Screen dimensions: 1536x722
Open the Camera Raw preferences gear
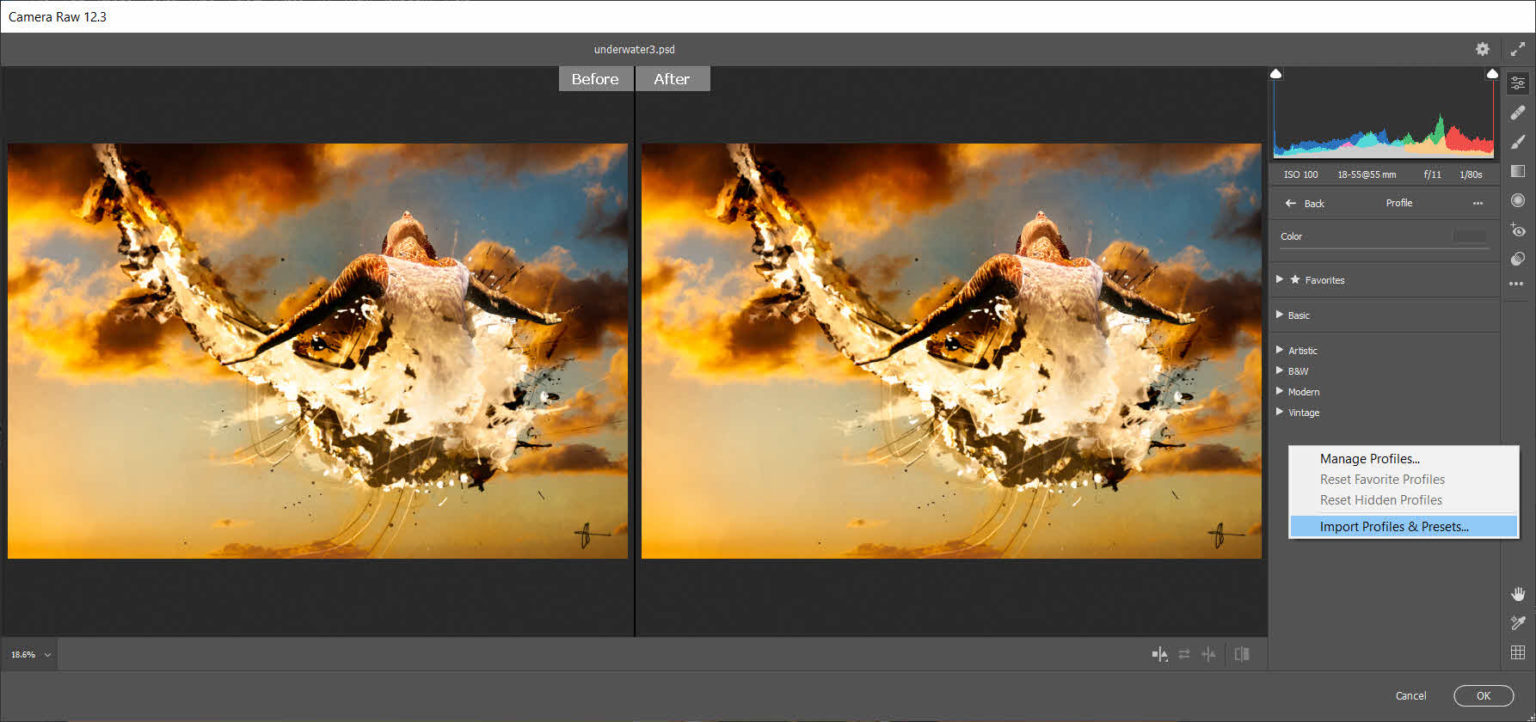(1483, 48)
